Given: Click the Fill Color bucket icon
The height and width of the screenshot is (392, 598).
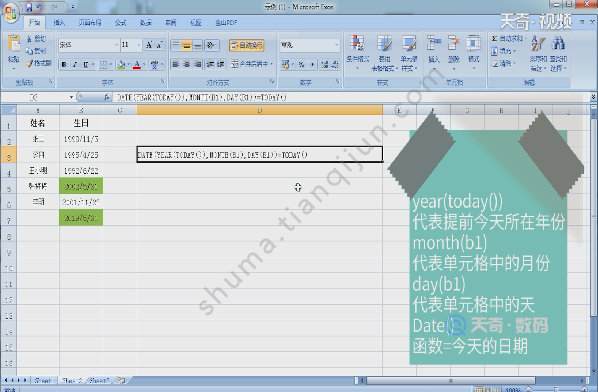Looking at the screenshot, I should pos(121,64).
